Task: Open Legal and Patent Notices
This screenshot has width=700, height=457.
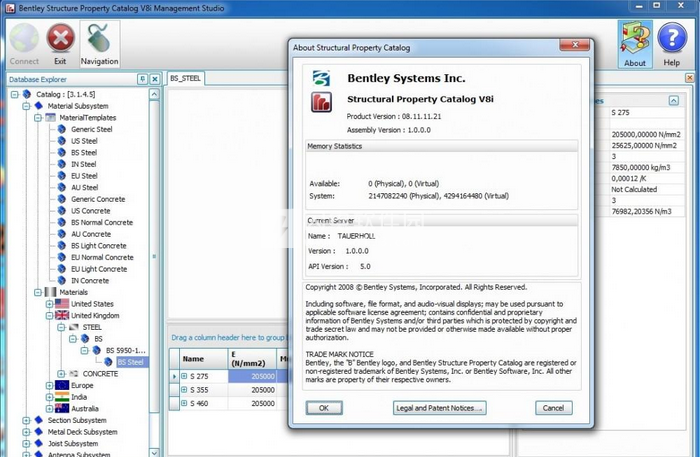Action: (440, 408)
